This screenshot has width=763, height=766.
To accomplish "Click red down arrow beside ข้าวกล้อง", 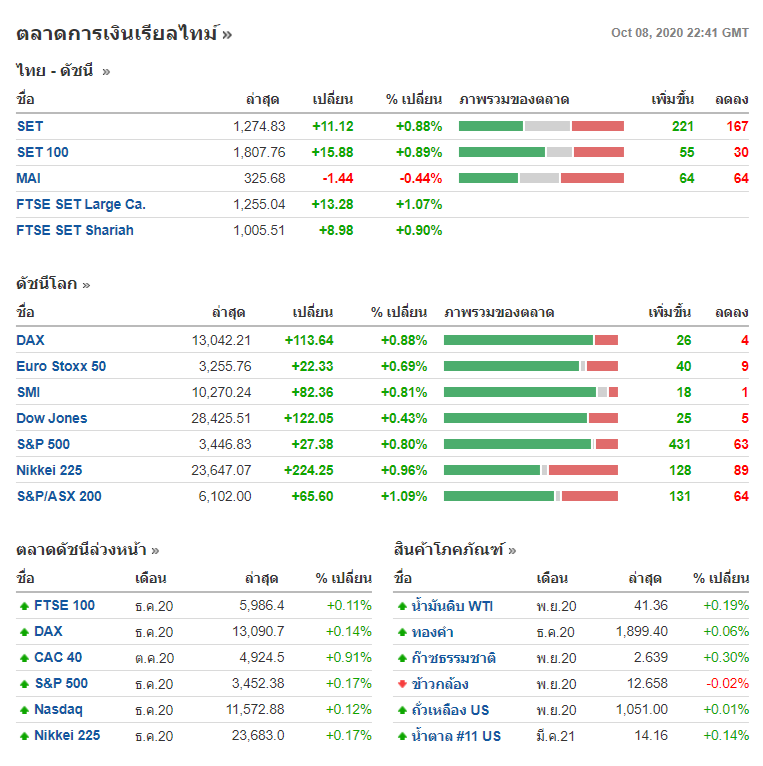I will (402, 684).
